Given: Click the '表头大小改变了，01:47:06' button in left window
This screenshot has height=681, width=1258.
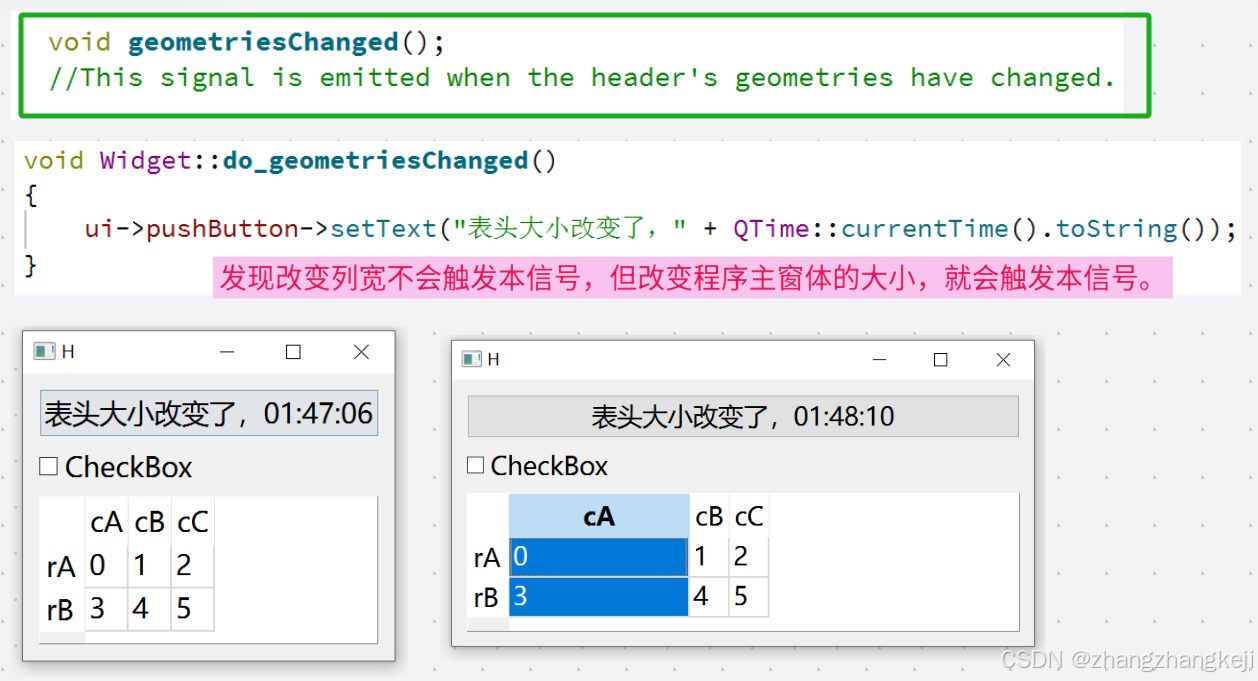Looking at the screenshot, I should click(209, 413).
